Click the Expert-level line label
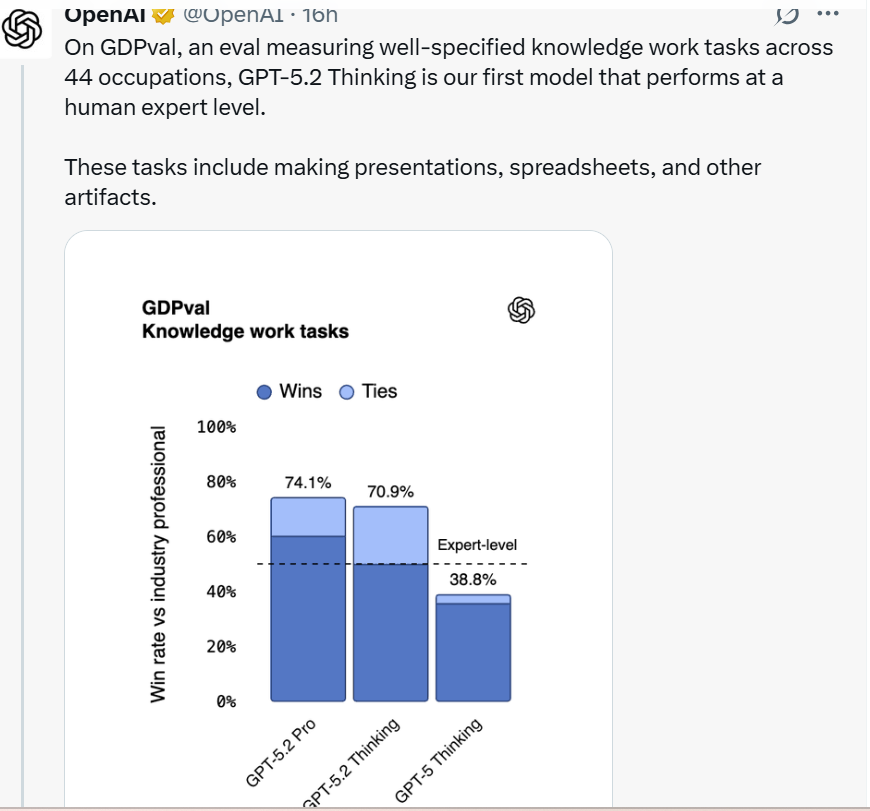Viewport: 870px width, 811px height. point(477,546)
